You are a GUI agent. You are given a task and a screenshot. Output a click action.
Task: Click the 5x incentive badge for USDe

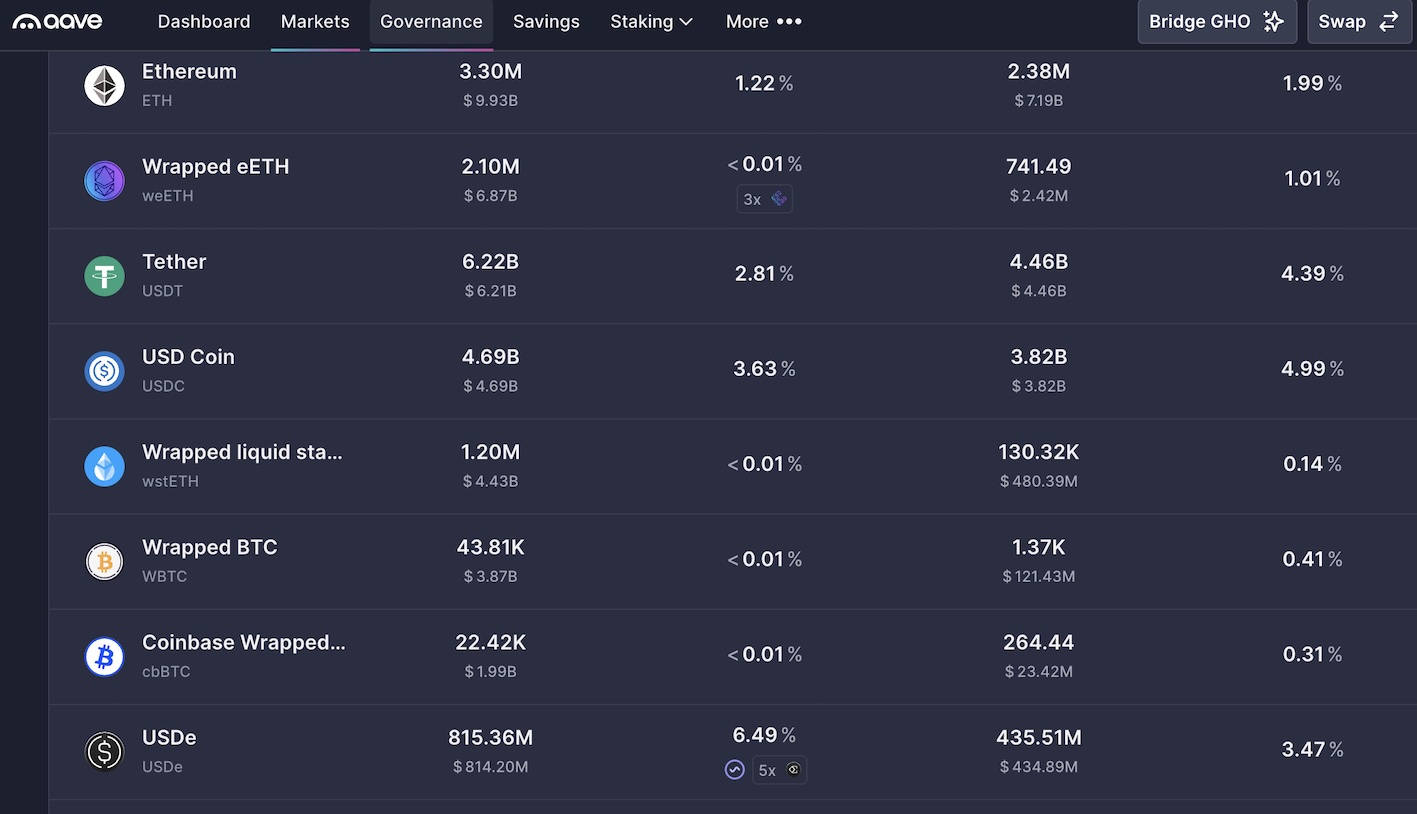coord(779,770)
